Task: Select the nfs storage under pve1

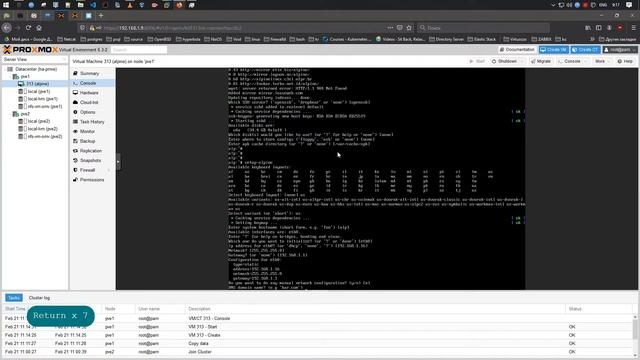Action: 44,107
